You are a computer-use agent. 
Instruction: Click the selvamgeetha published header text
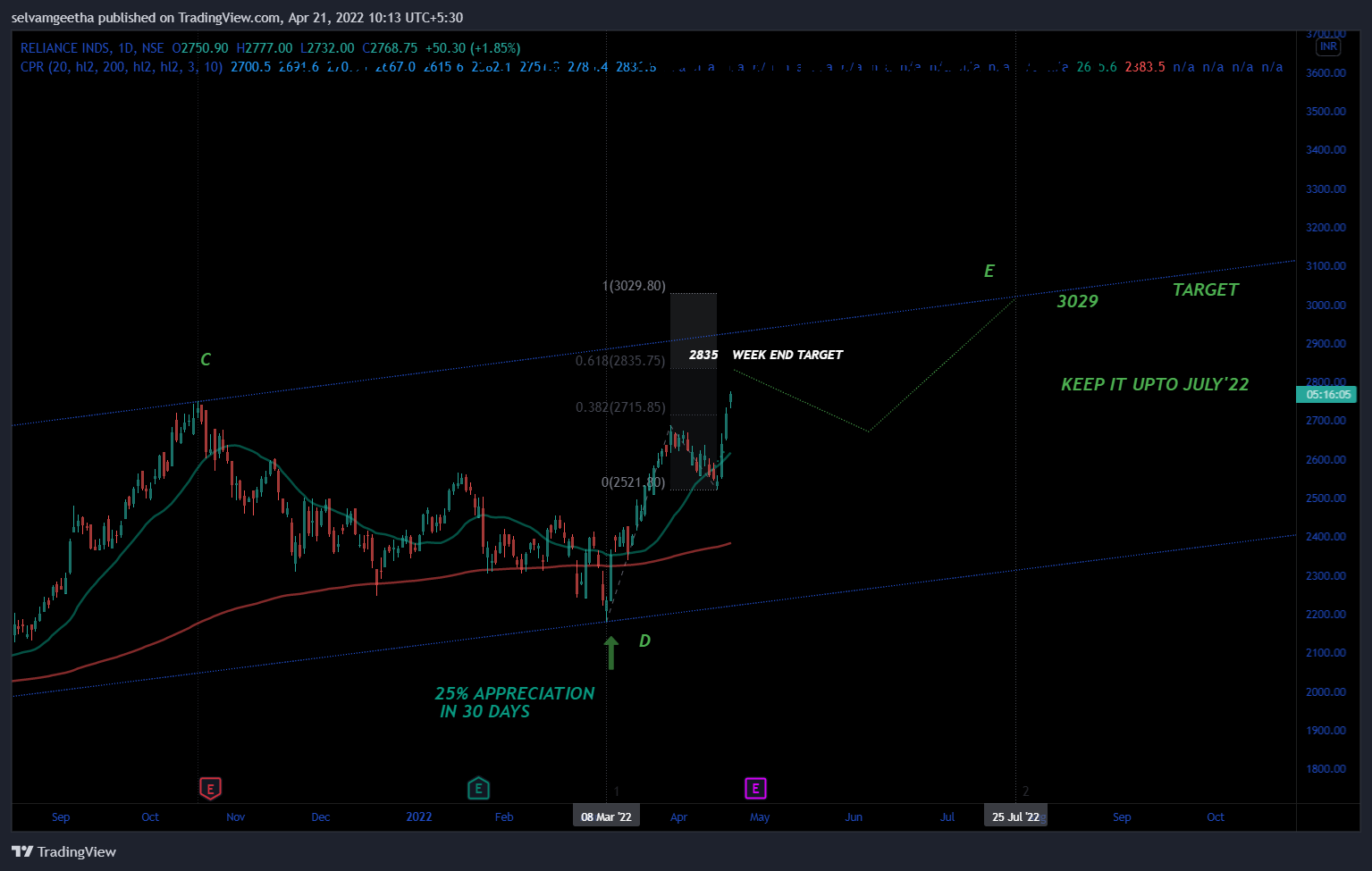(237, 17)
